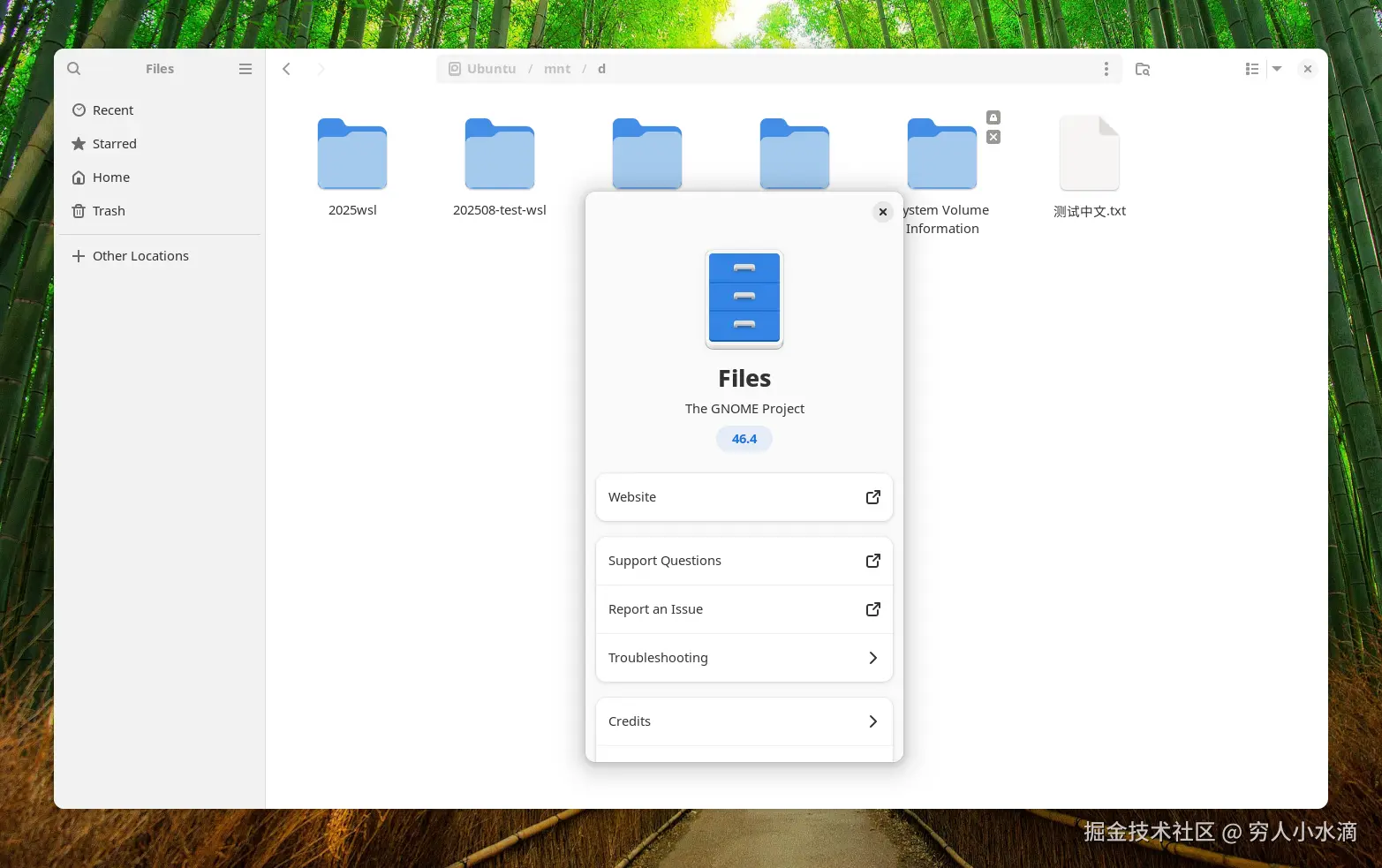The width and height of the screenshot is (1382, 868).
Task: Open Recent in the sidebar
Action: point(161,110)
